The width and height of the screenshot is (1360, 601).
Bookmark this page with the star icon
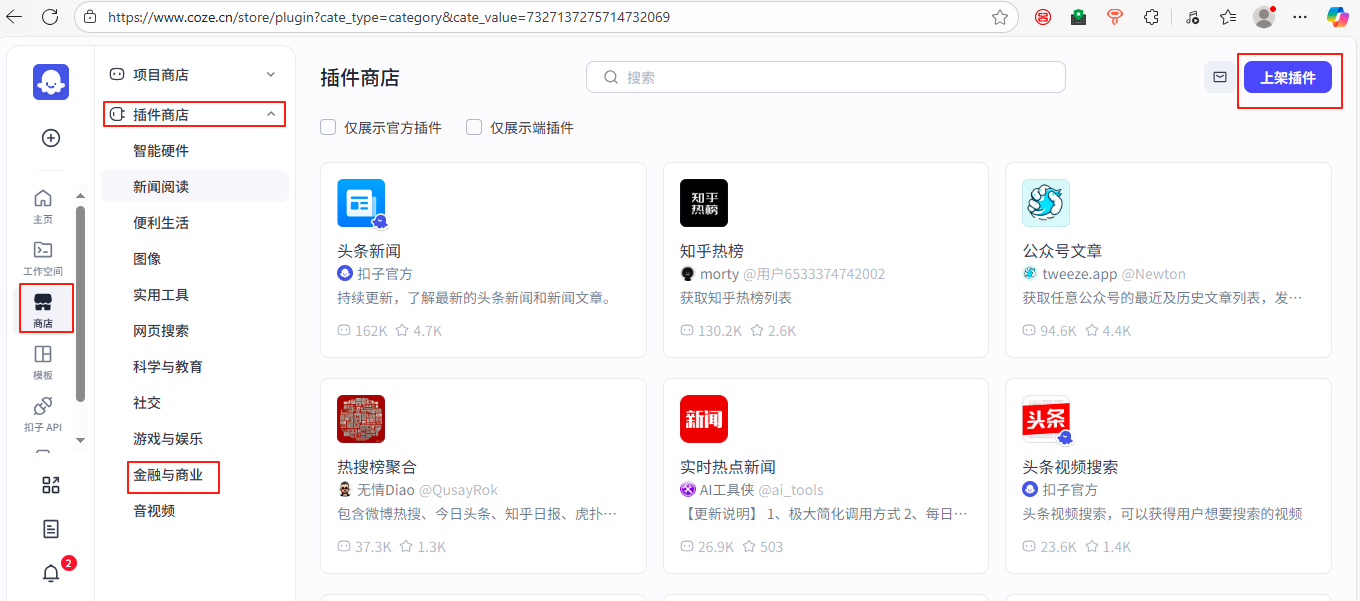[x=999, y=17]
